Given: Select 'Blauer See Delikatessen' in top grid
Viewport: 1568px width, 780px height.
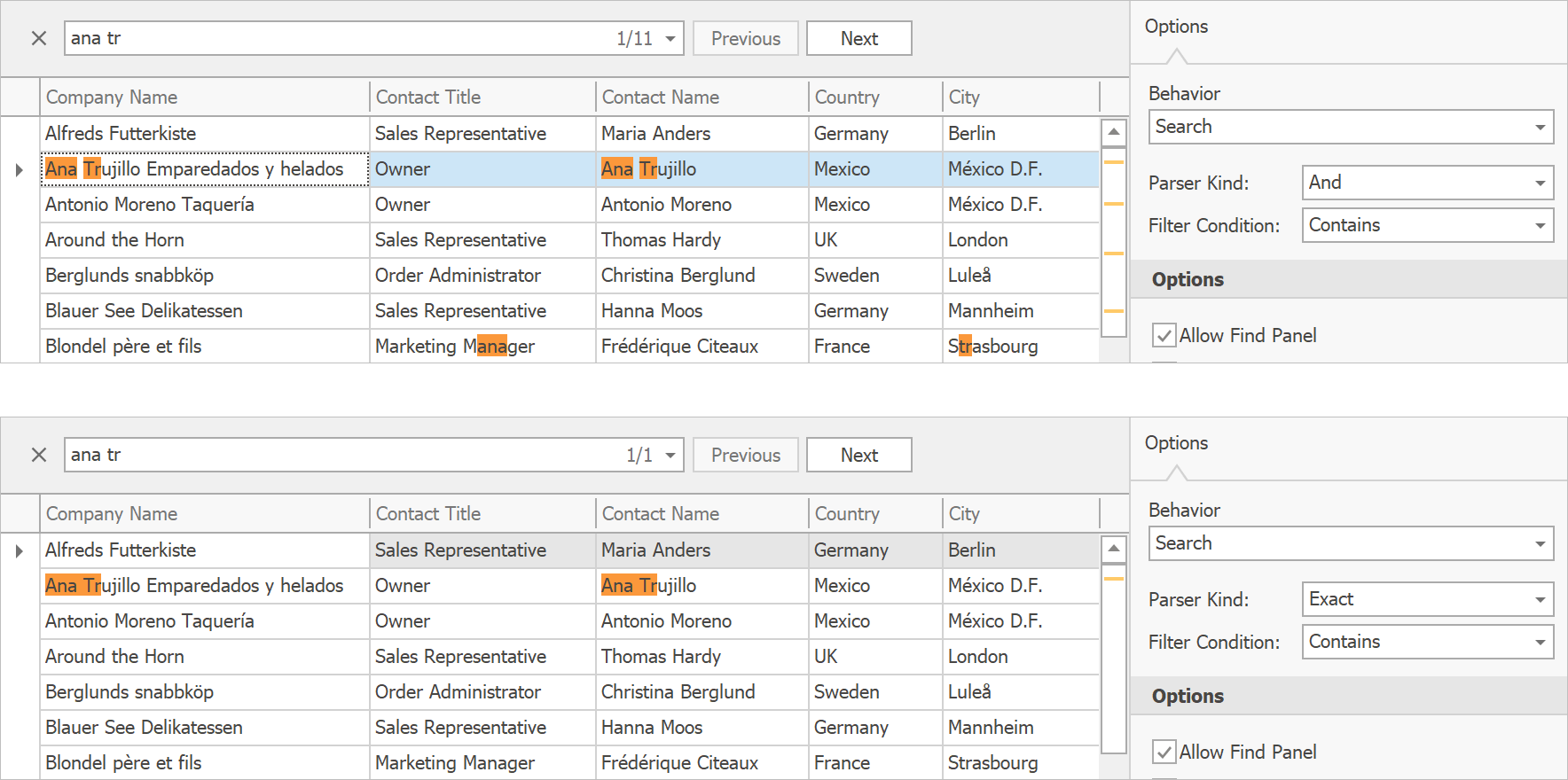Looking at the screenshot, I should pos(205,311).
